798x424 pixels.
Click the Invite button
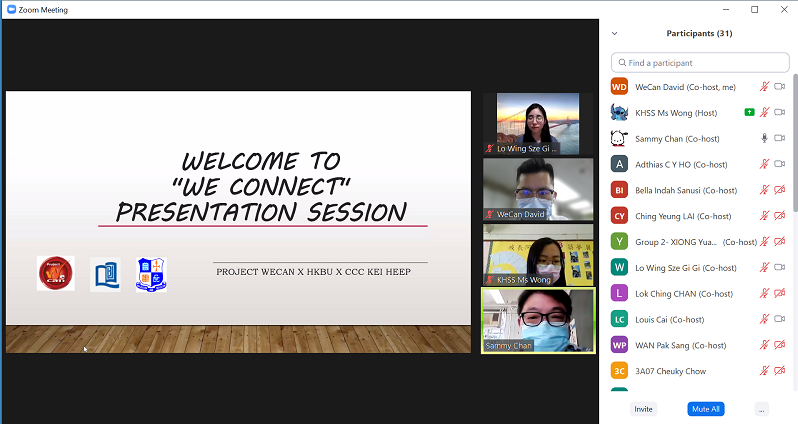643,409
